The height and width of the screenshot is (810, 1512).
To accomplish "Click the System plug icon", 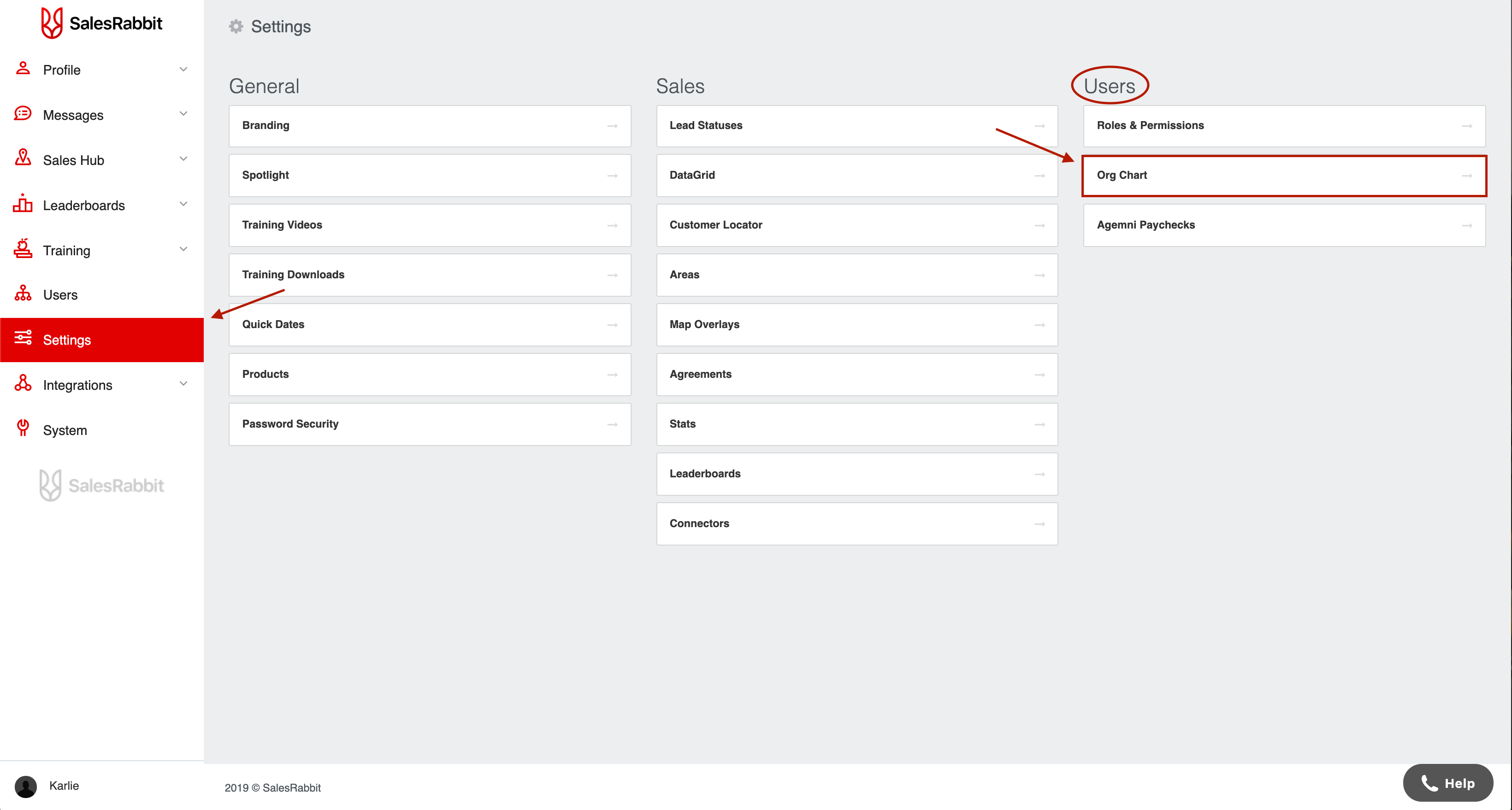I will tap(23, 428).
